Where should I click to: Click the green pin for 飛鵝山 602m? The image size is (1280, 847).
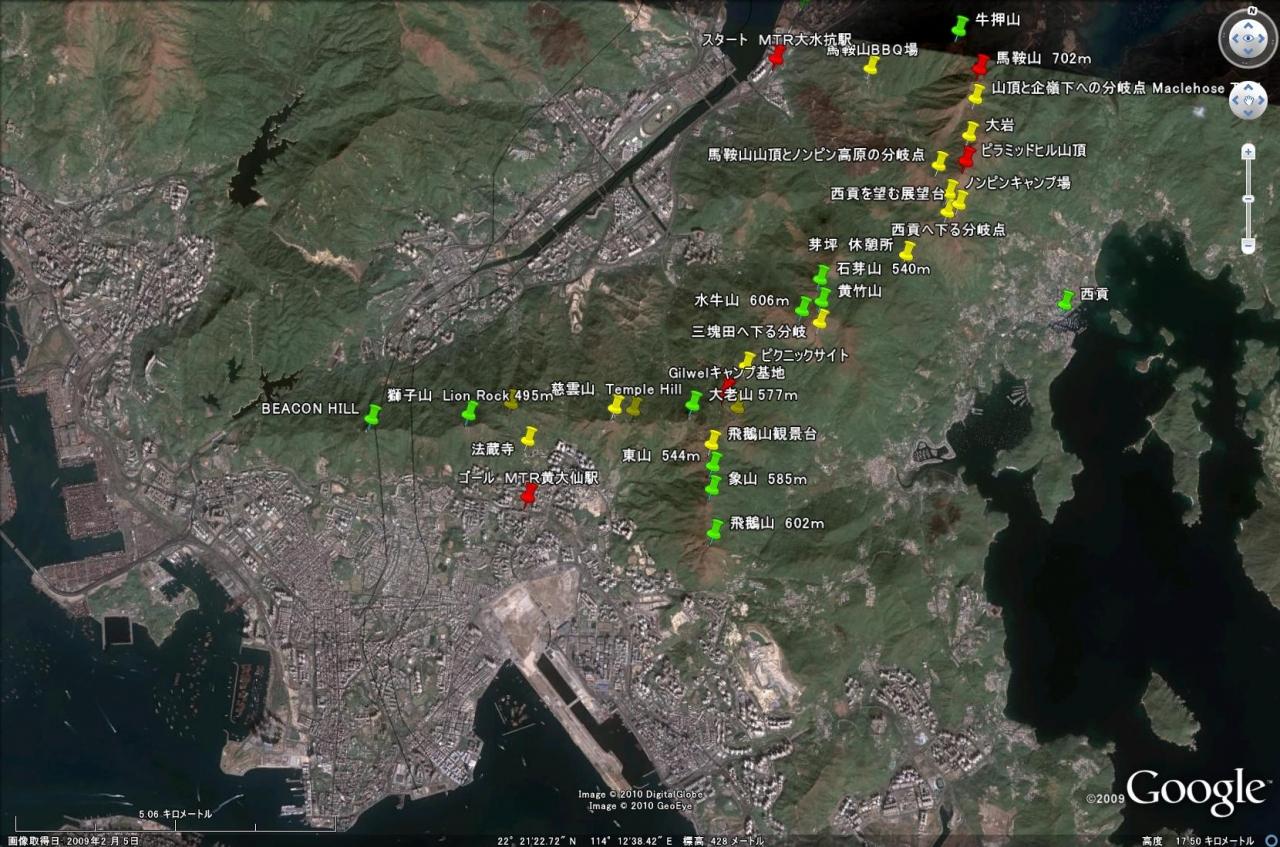[x=714, y=530]
